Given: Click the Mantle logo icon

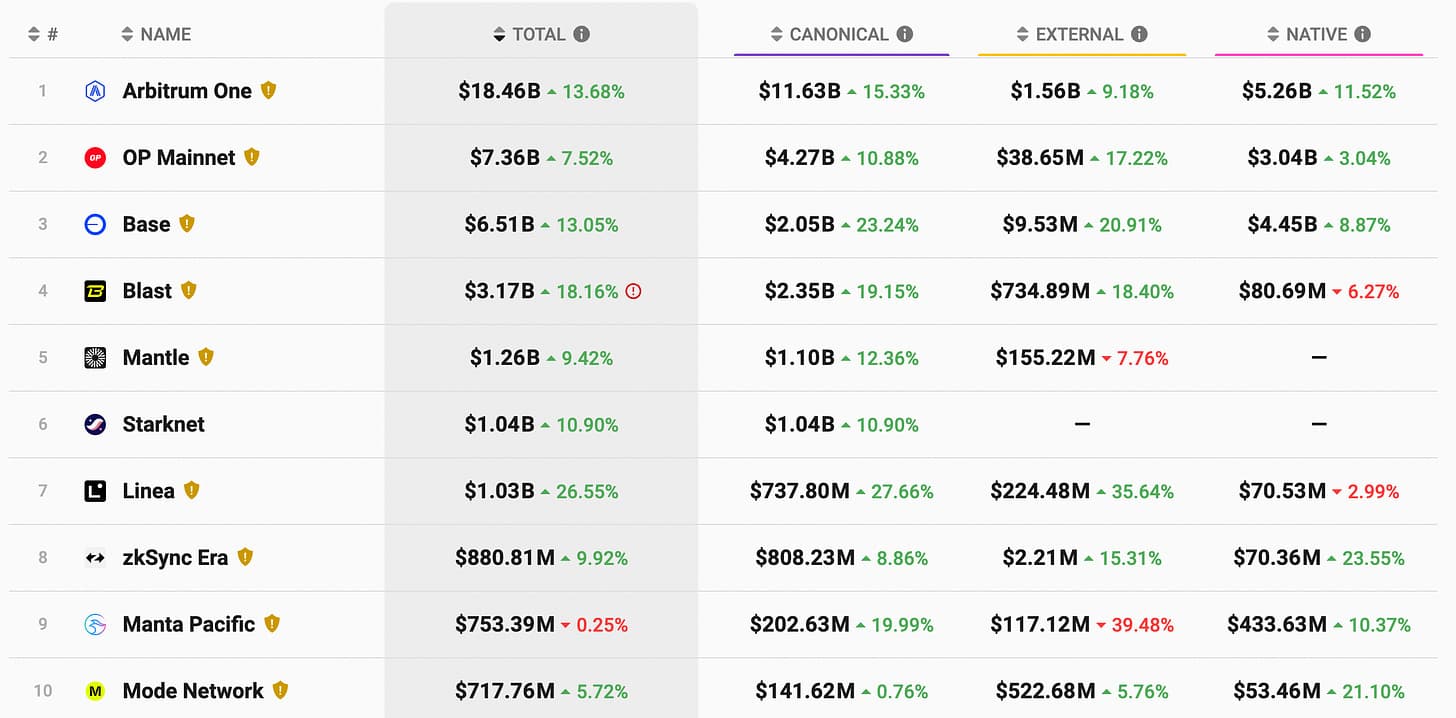Looking at the screenshot, I should (95, 358).
